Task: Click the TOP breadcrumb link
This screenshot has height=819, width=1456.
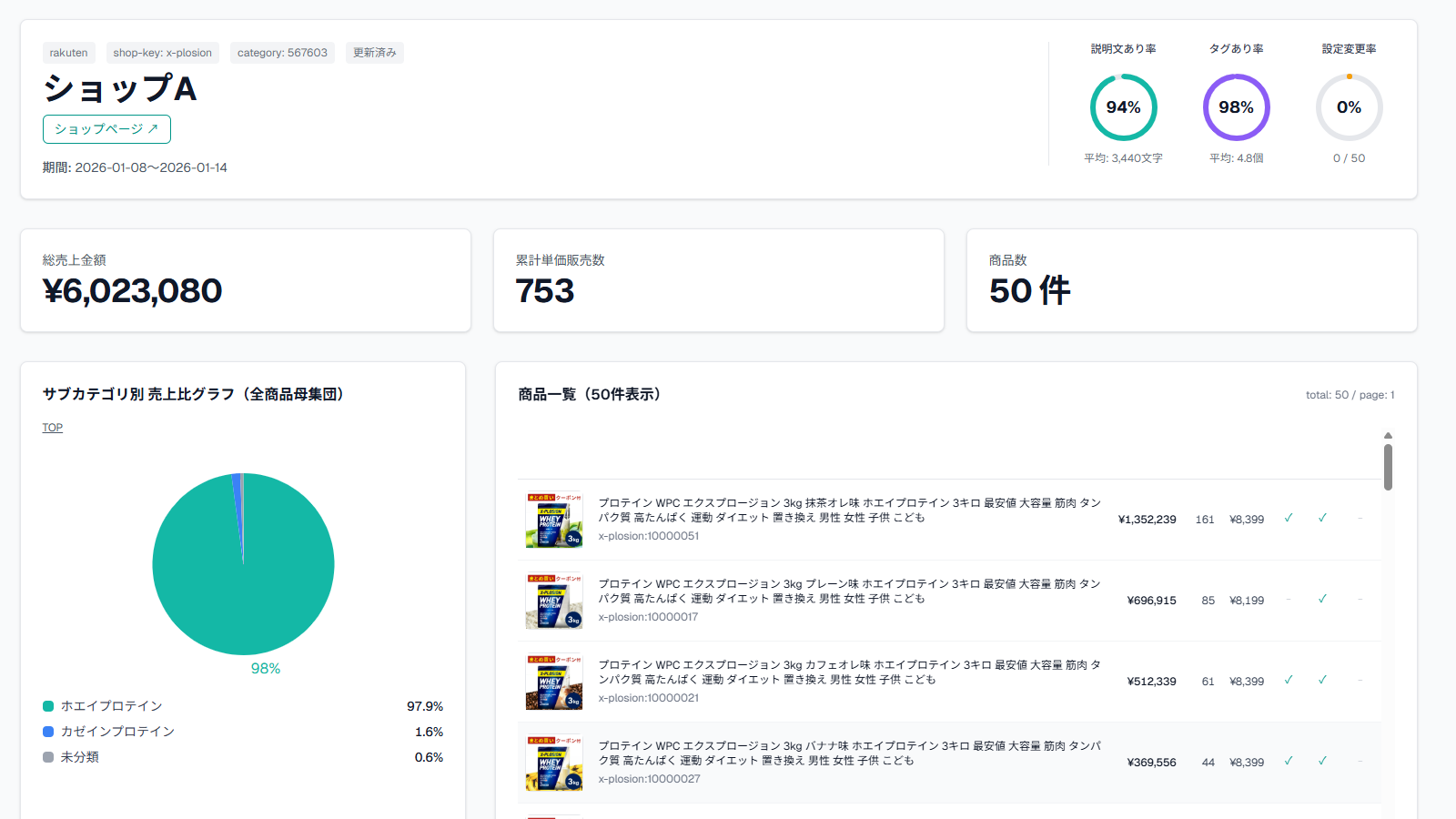Action: (52, 428)
